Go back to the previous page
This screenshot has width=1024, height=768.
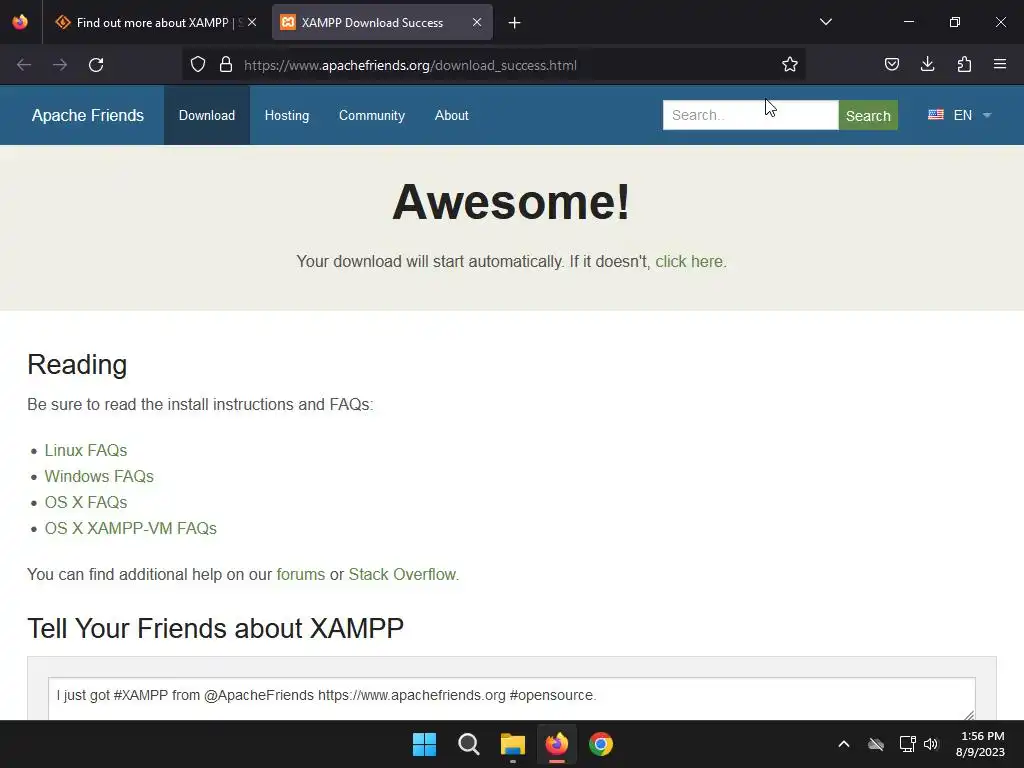click(x=24, y=65)
